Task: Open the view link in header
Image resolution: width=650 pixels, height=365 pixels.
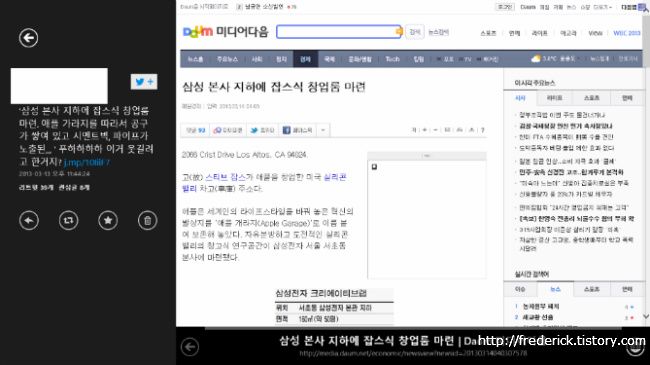Action: (595, 33)
